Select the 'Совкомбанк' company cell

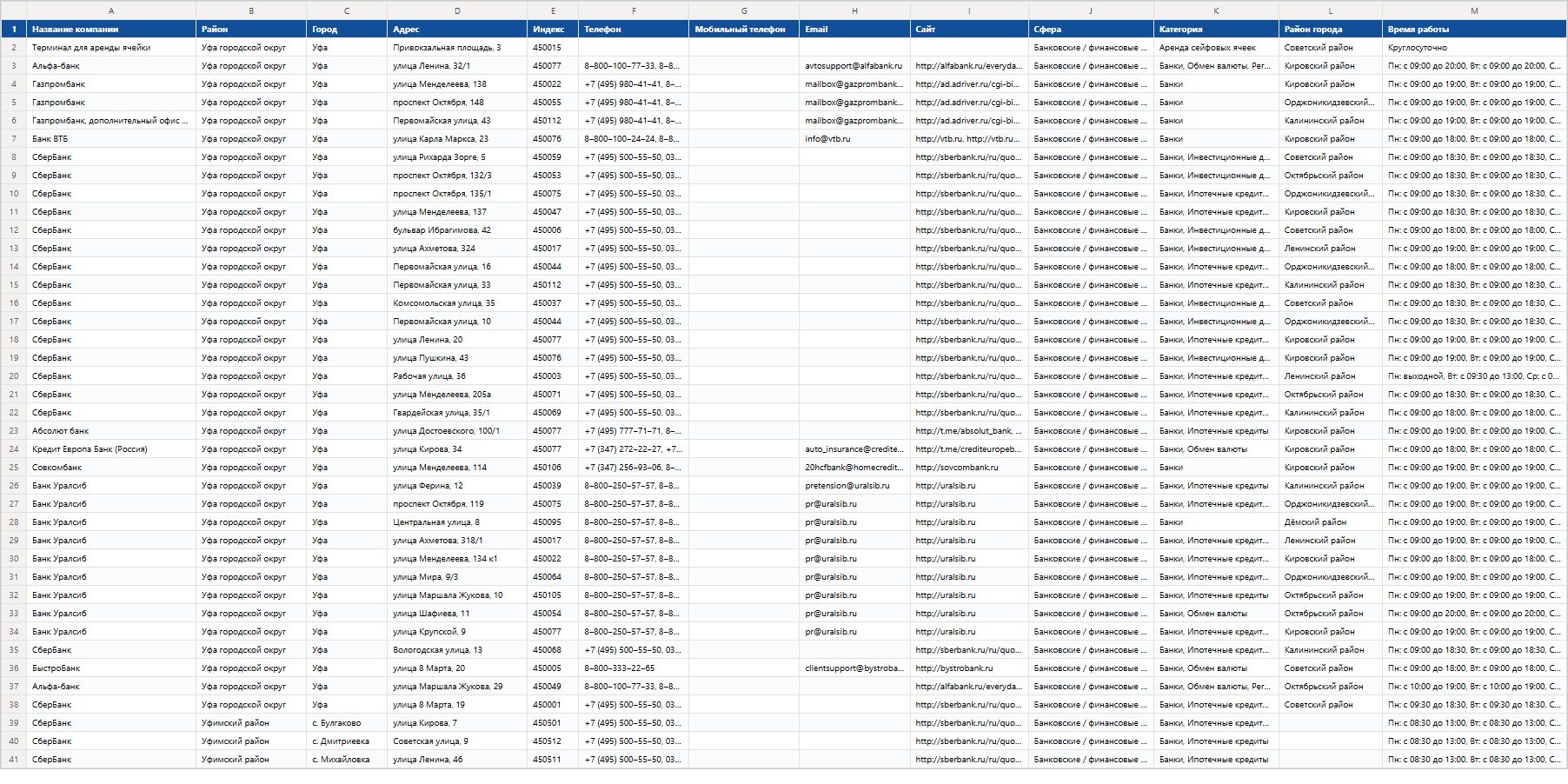111,468
